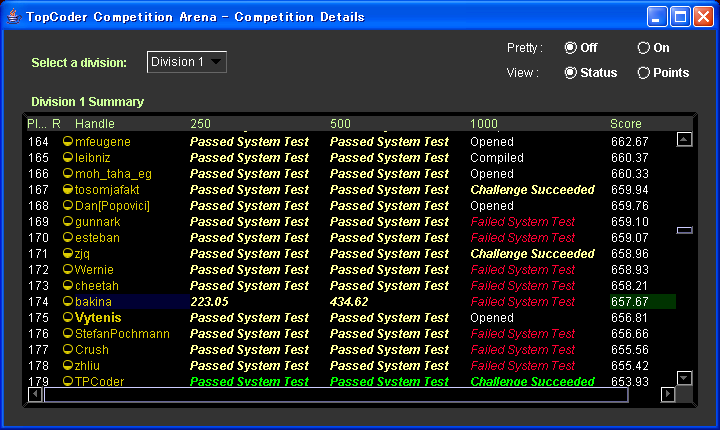The width and height of the screenshot is (720, 430).
Task: Select handle zhliu
Action: pos(87,366)
